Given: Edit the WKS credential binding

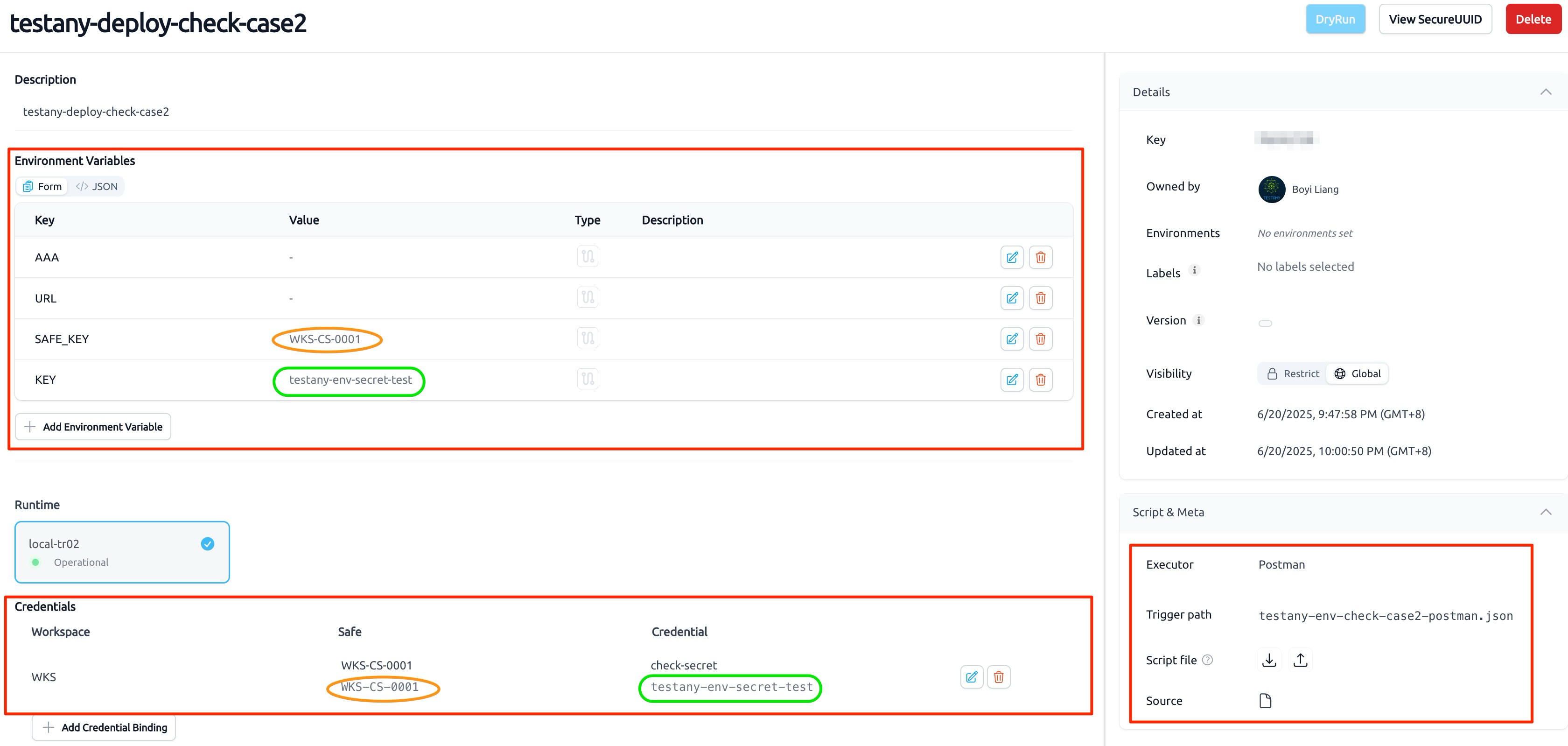Looking at the screenshot, I should 972,677.
